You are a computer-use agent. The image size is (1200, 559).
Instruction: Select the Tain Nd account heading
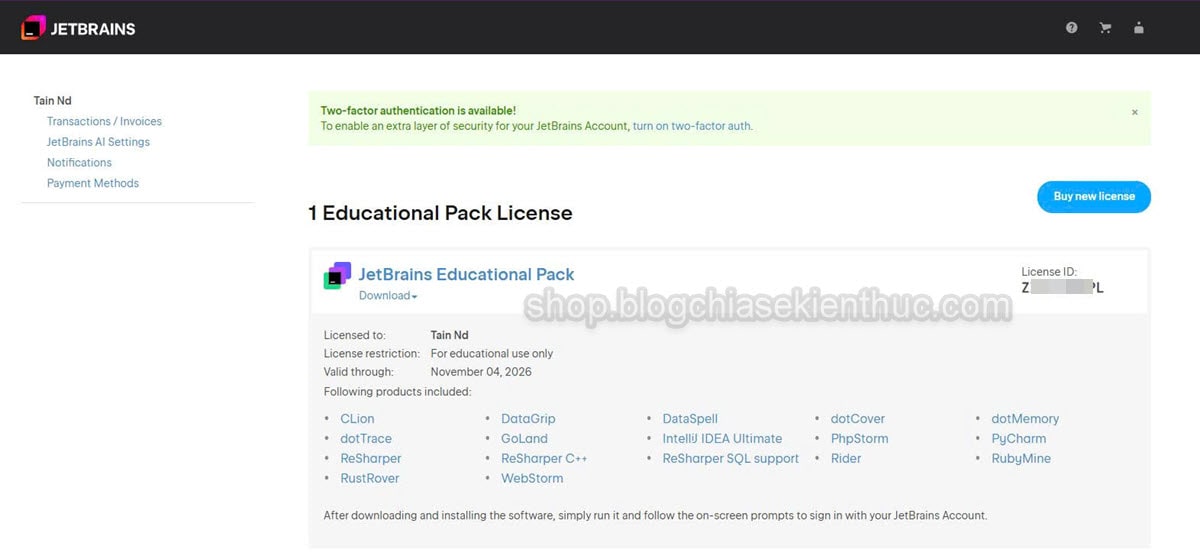[x=52, y=100]
